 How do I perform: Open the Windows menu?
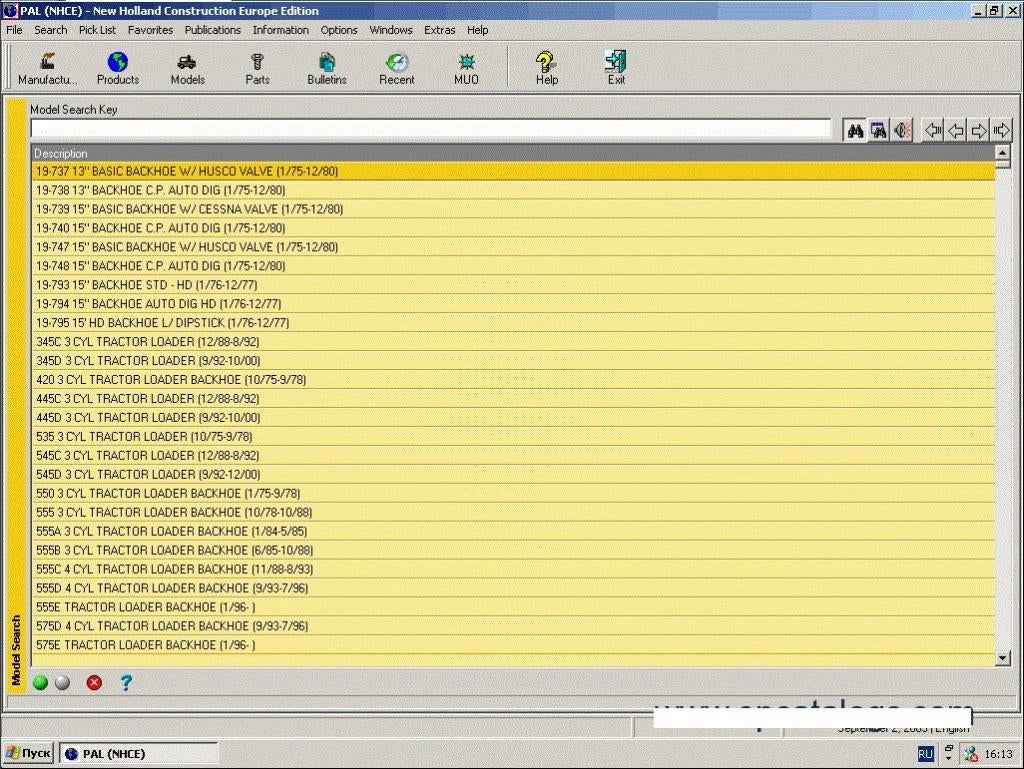[x=391, y=30]
